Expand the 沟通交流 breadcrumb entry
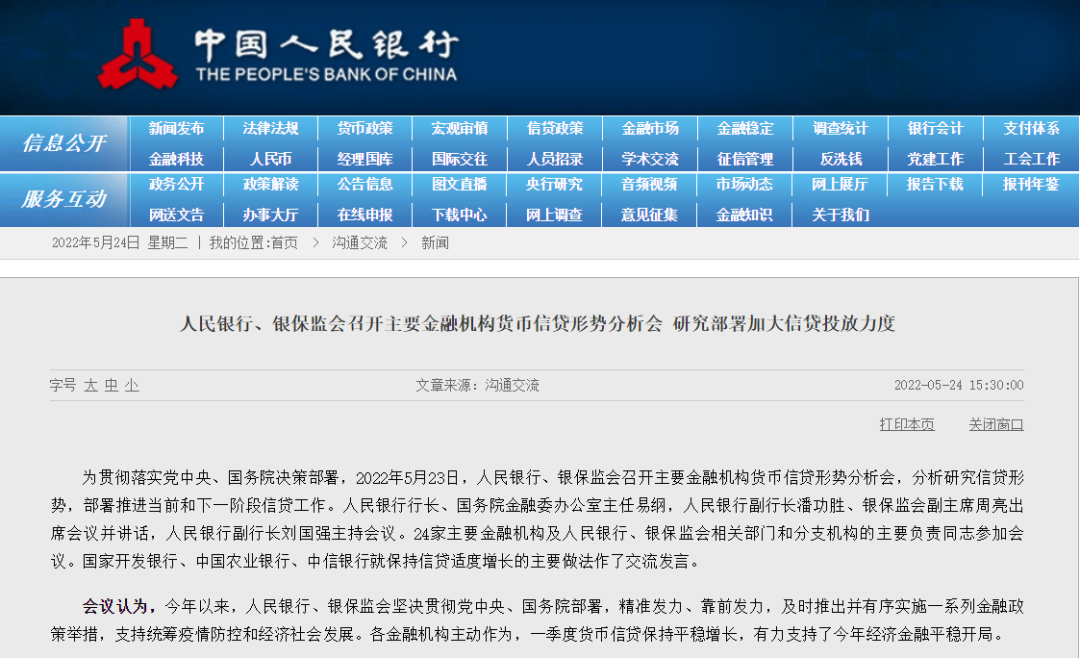This screenshot has height=658, width=1080. click(358, 242)
